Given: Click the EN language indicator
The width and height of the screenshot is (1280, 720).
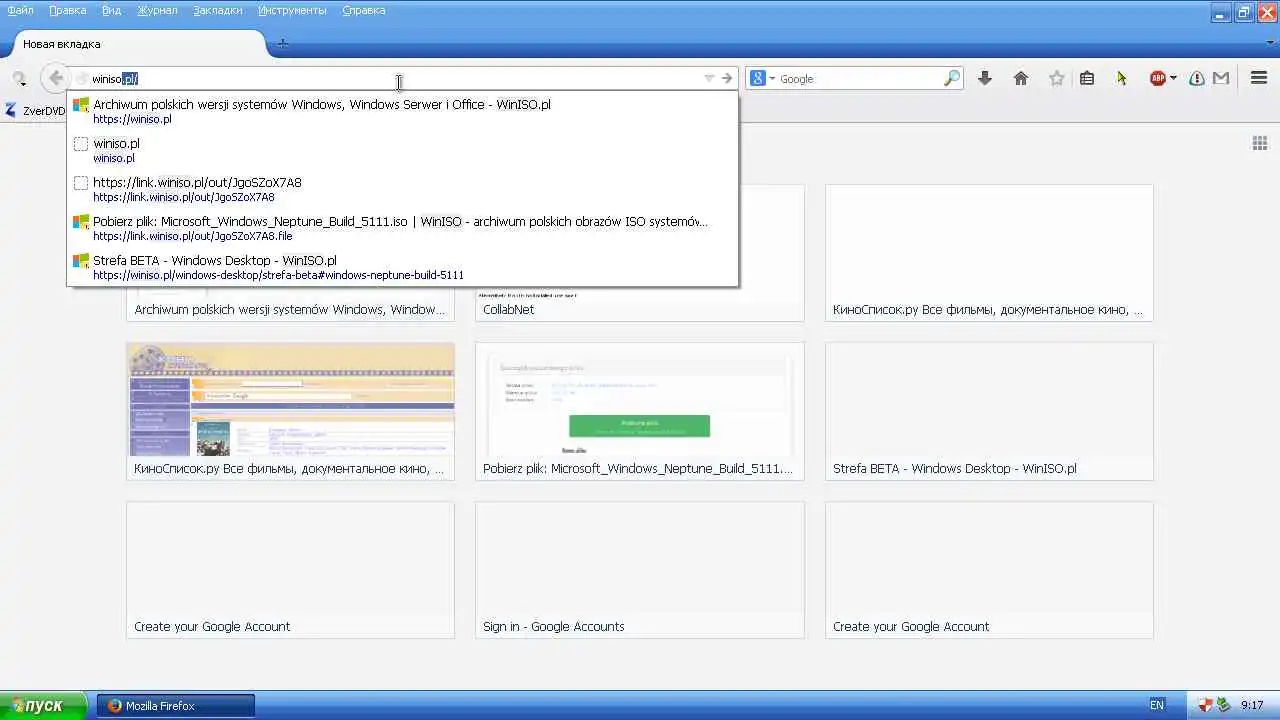Looking at the screenshot, I should pyautogui.click(x=1157, y=705).
